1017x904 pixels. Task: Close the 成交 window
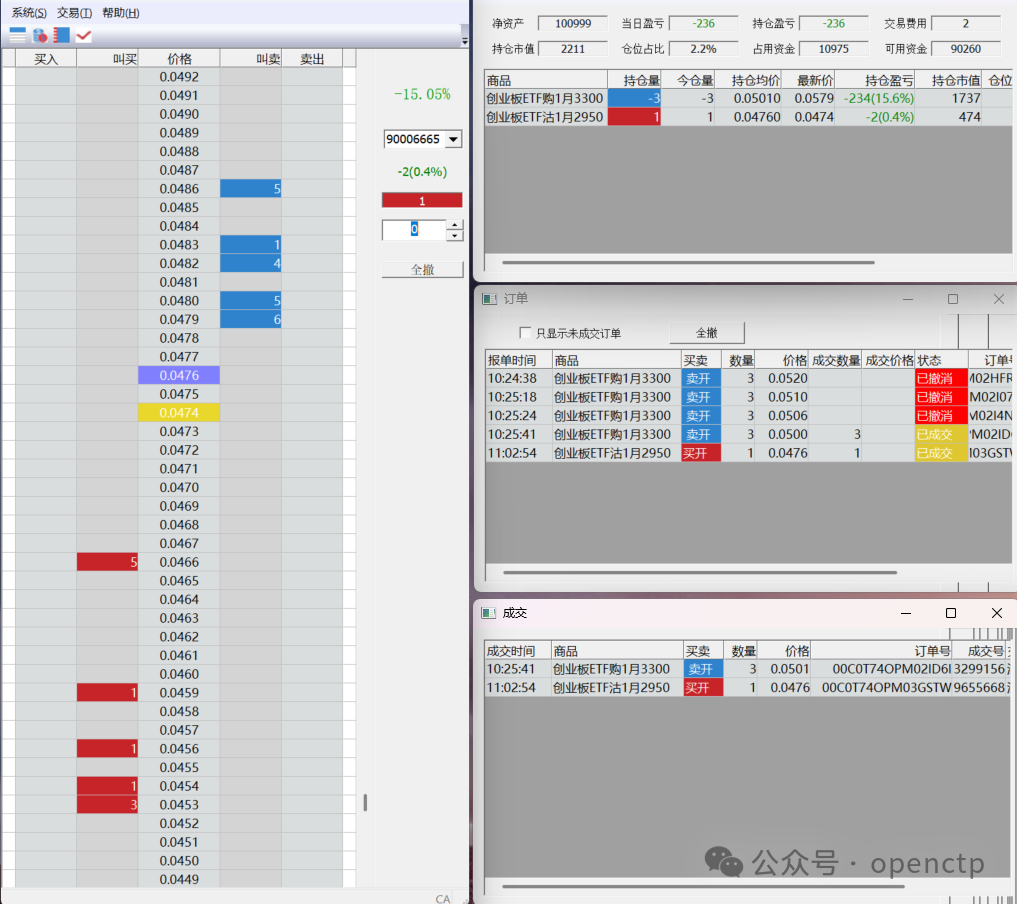(997, 613)
